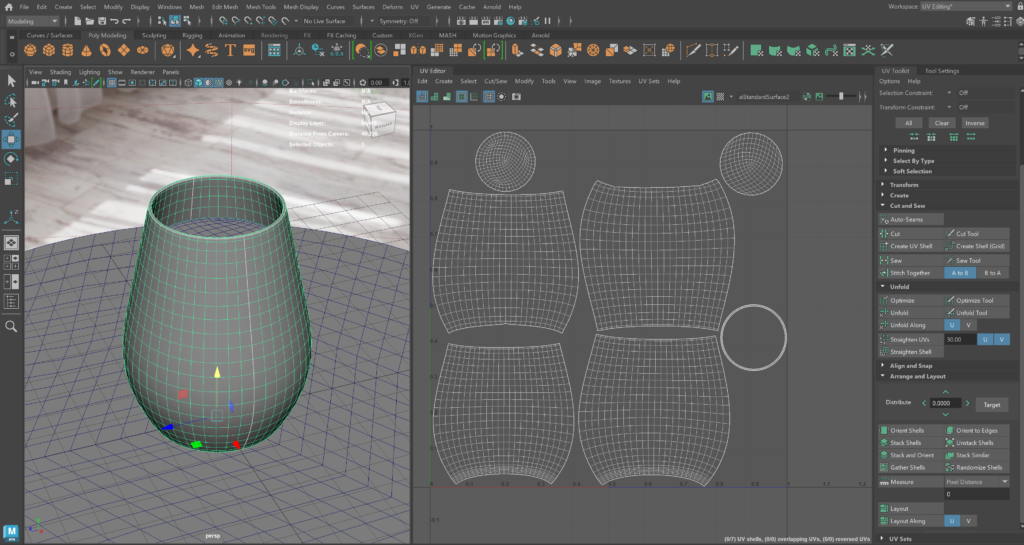Toggle U direction for Unfold Along

(952, 325)
